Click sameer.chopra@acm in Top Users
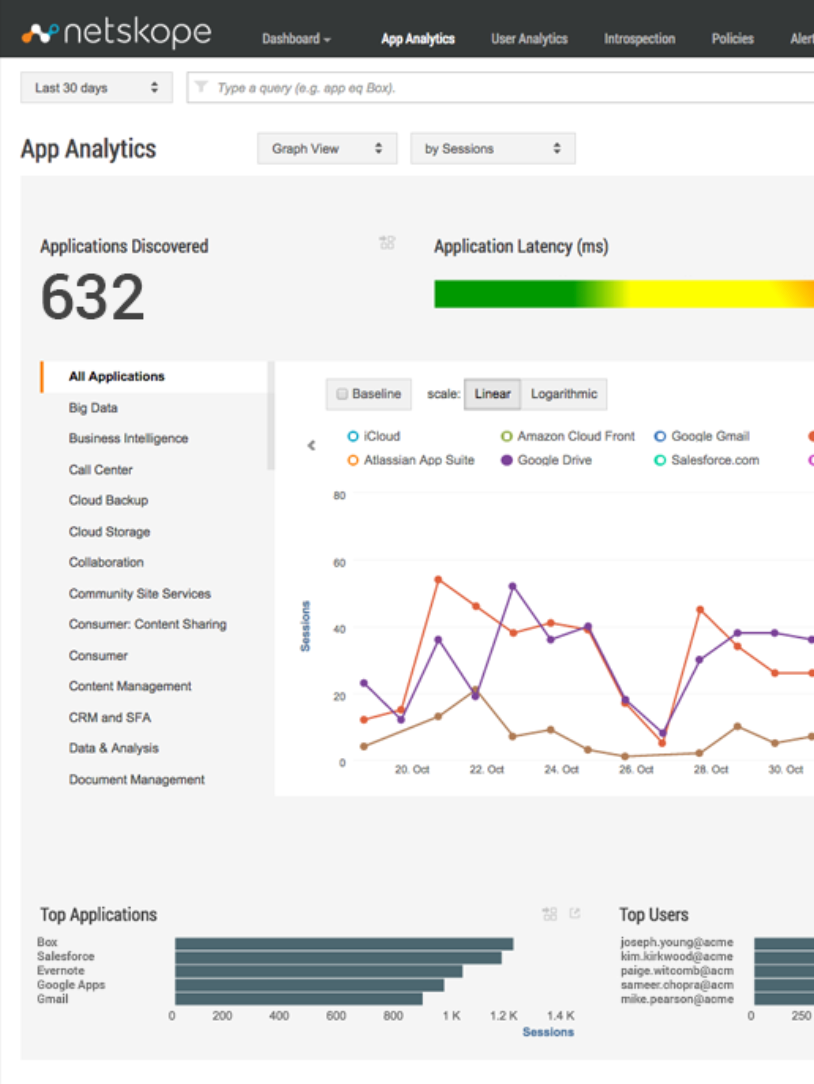 pyautogui.click(x=676, y=985)
